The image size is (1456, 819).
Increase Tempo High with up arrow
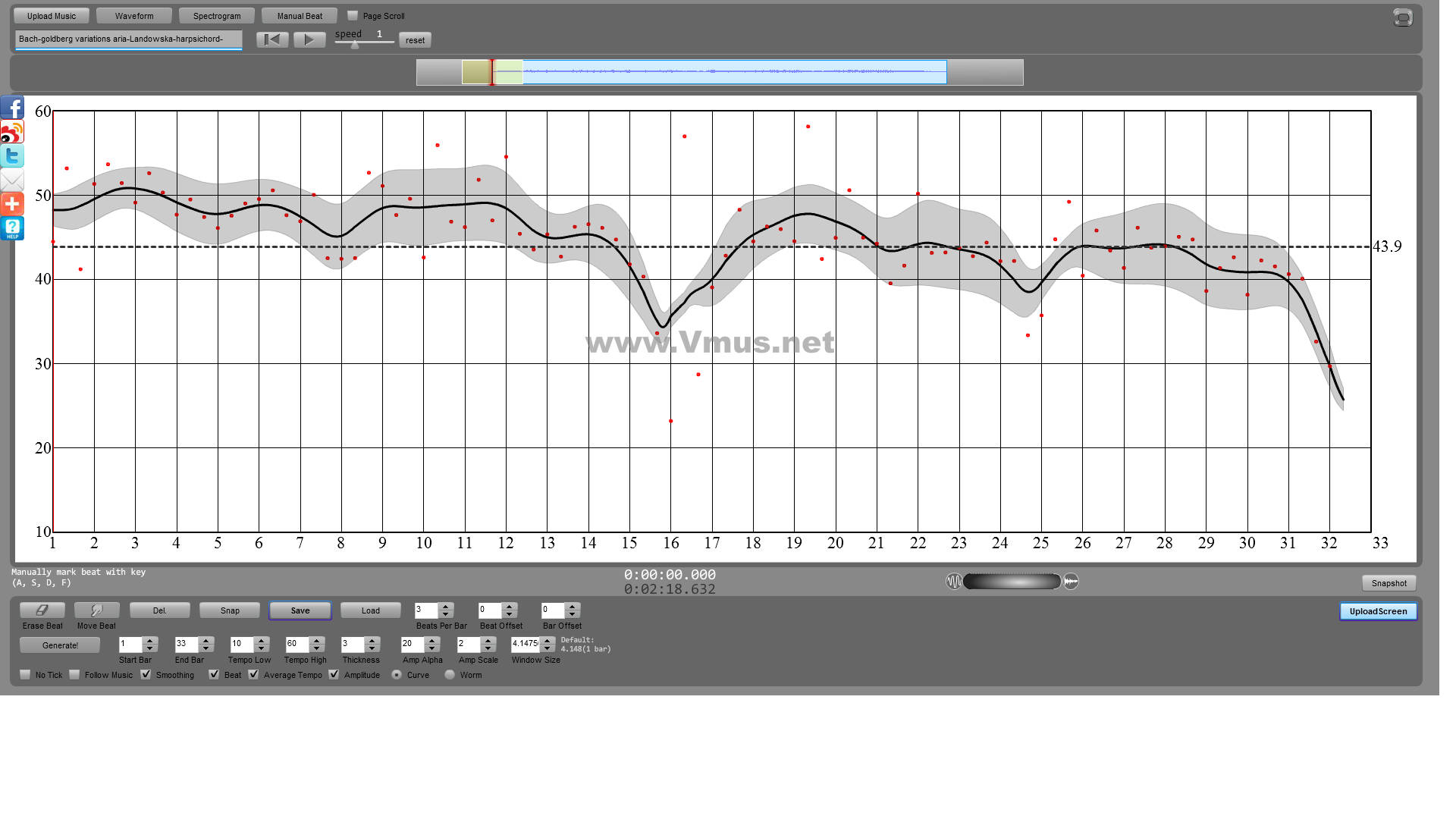pos(317,640)
